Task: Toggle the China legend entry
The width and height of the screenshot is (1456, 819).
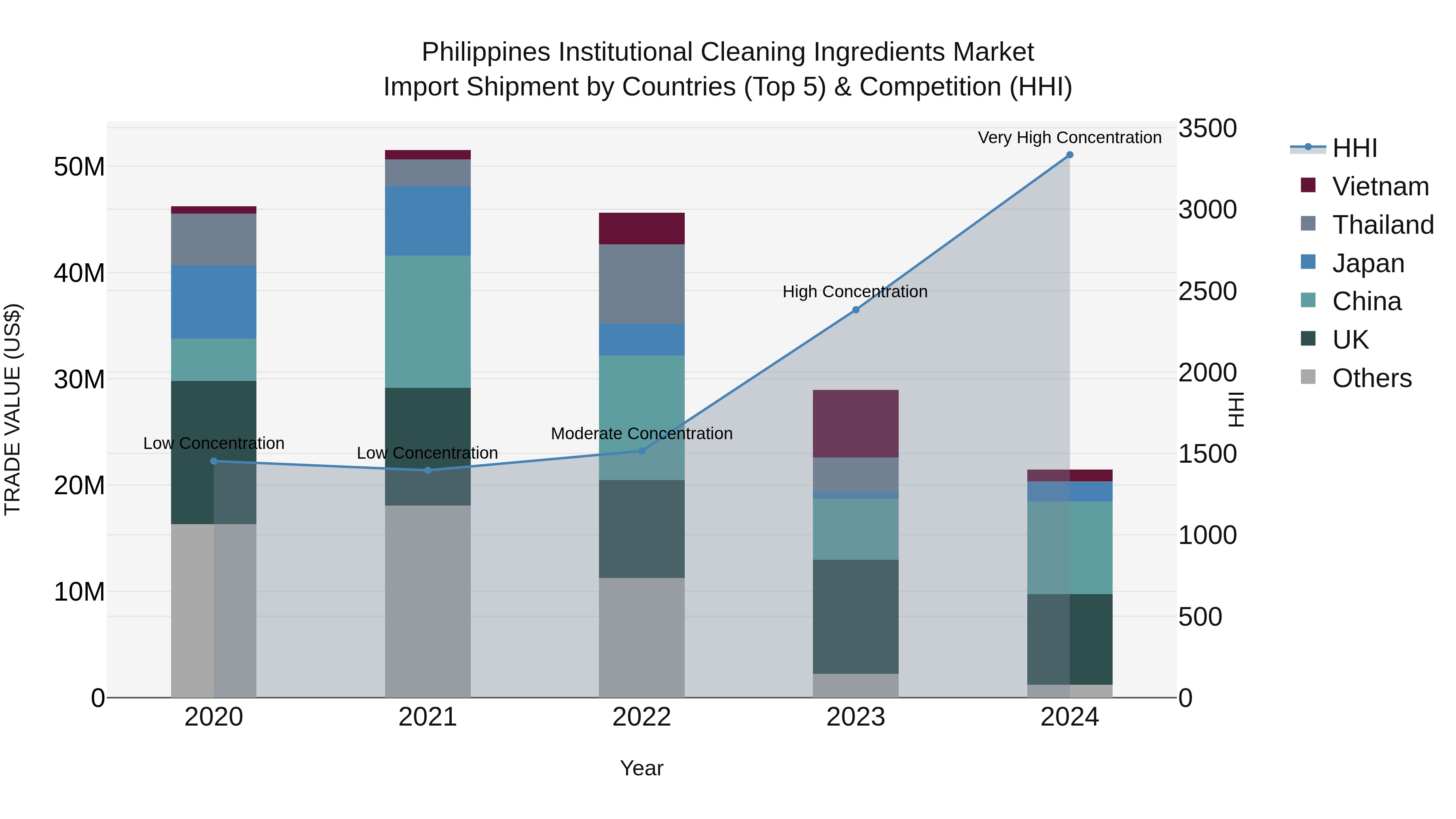Action: point(1351,301)
